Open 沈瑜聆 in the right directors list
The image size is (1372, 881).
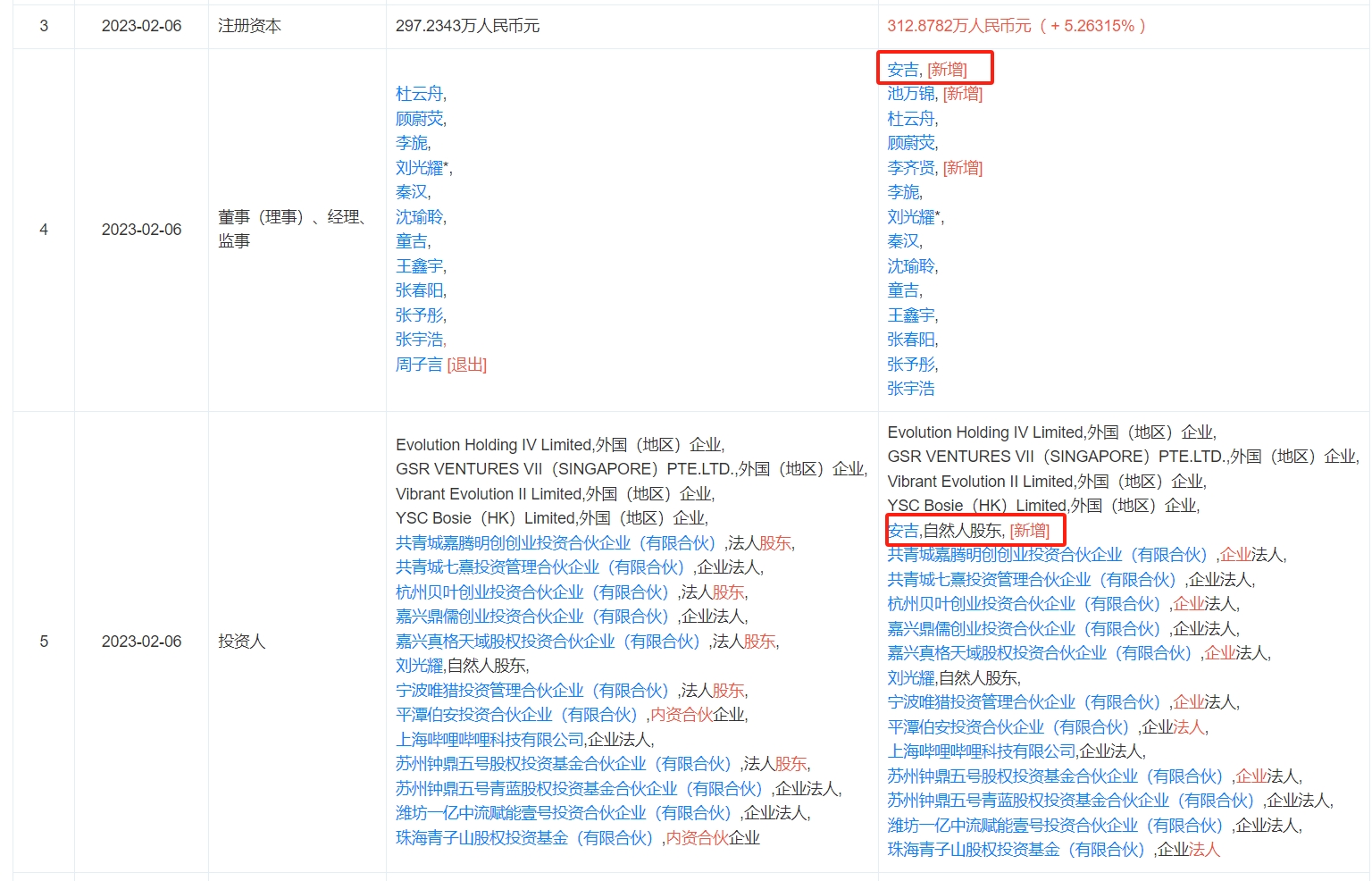click(x=910, y=266)
